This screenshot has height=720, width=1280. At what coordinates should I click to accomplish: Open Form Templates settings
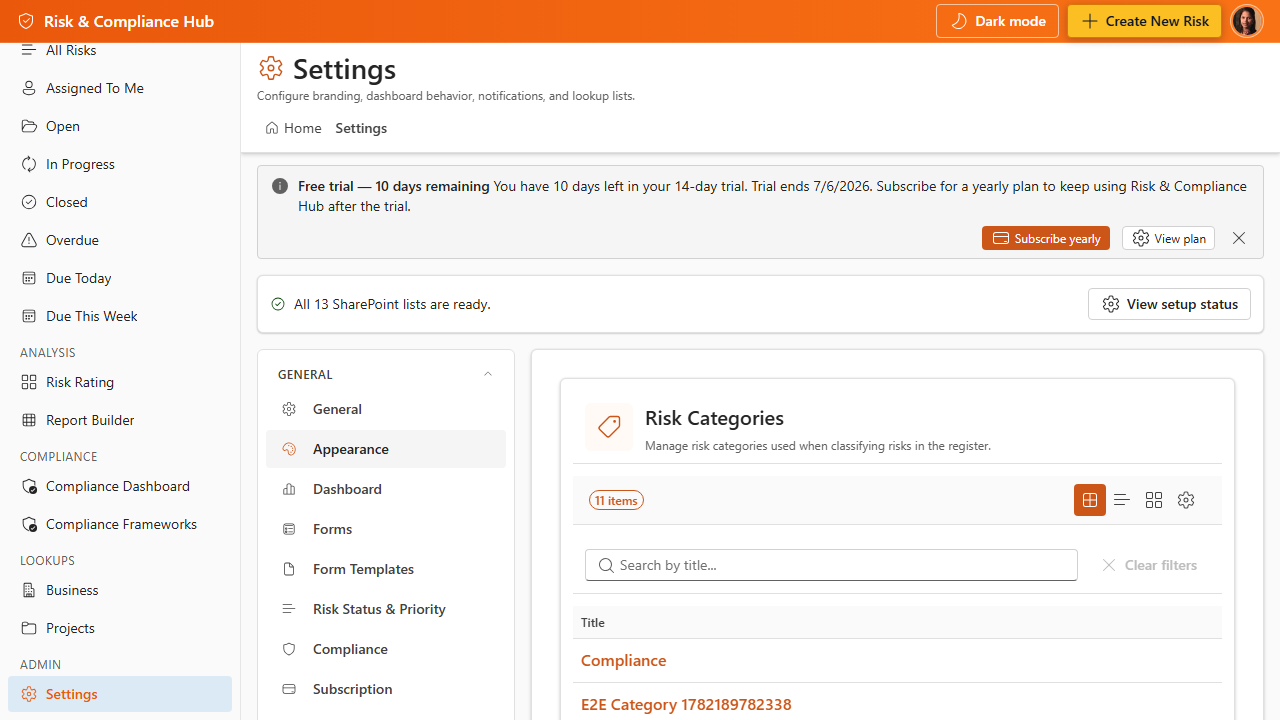[x=386, y=569]
